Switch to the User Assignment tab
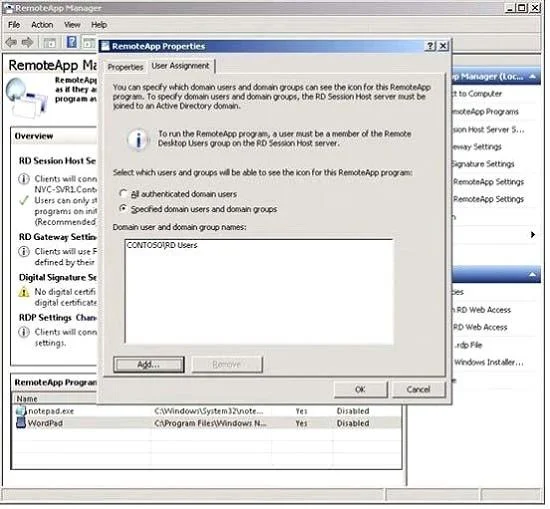550x509 pixels. tap(180, 66)
